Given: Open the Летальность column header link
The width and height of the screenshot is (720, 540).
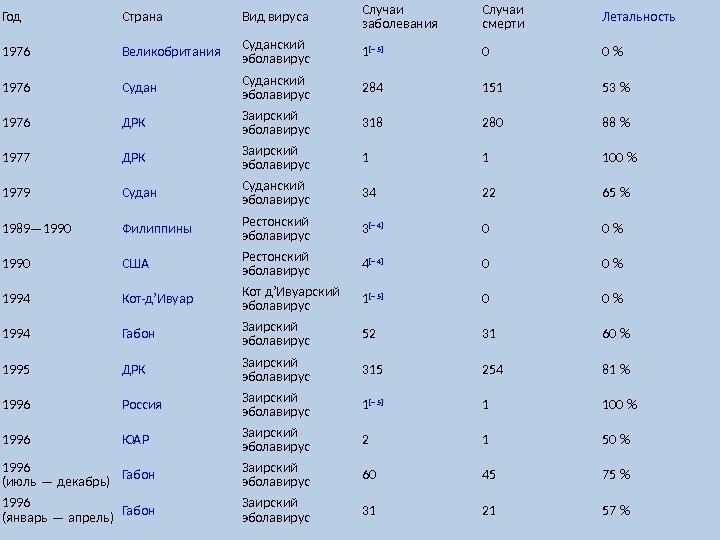Looking at the screenshot, I should 638,17.
